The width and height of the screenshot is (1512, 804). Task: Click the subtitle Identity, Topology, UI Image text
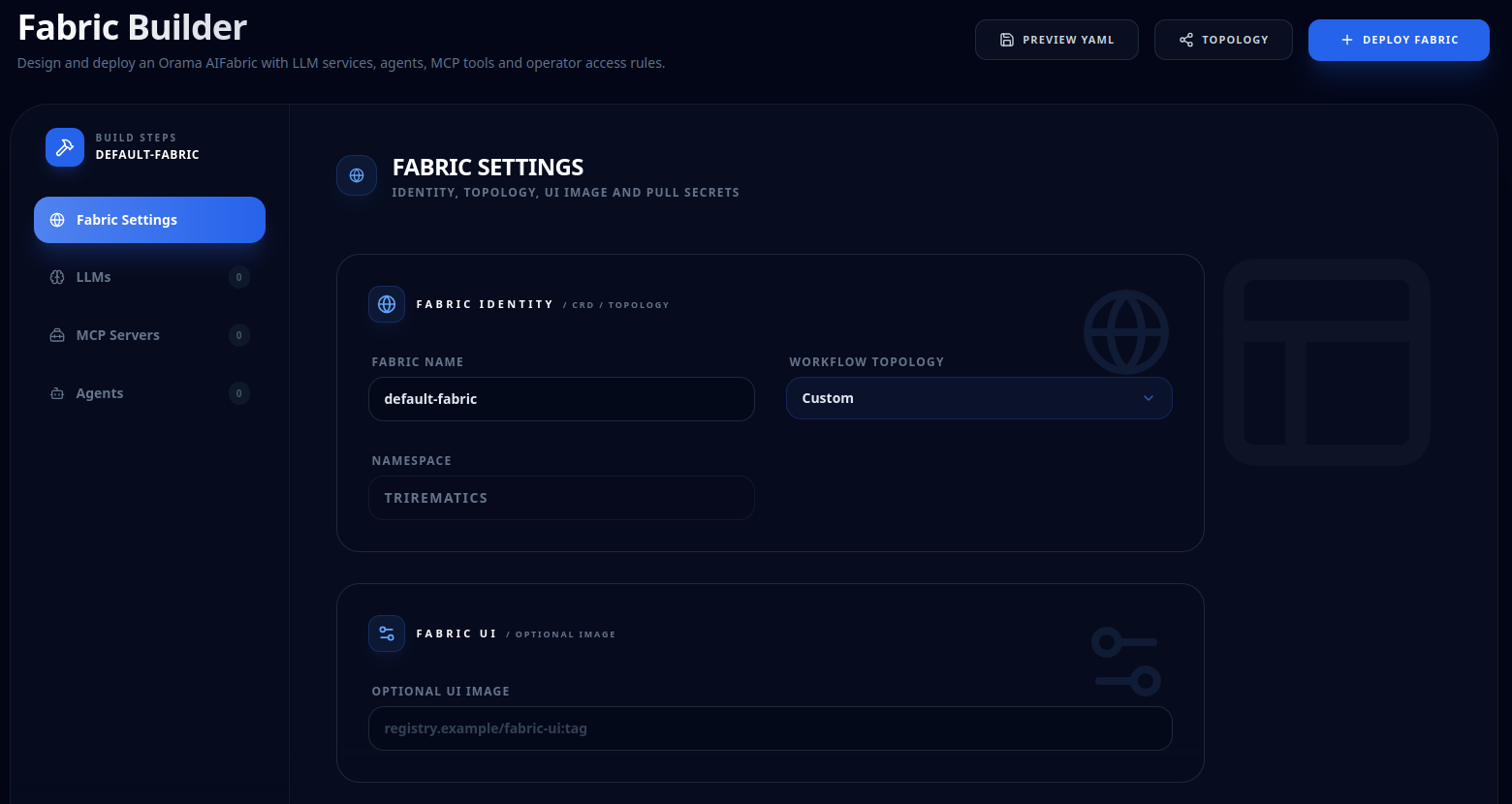[x=565, y=193]
